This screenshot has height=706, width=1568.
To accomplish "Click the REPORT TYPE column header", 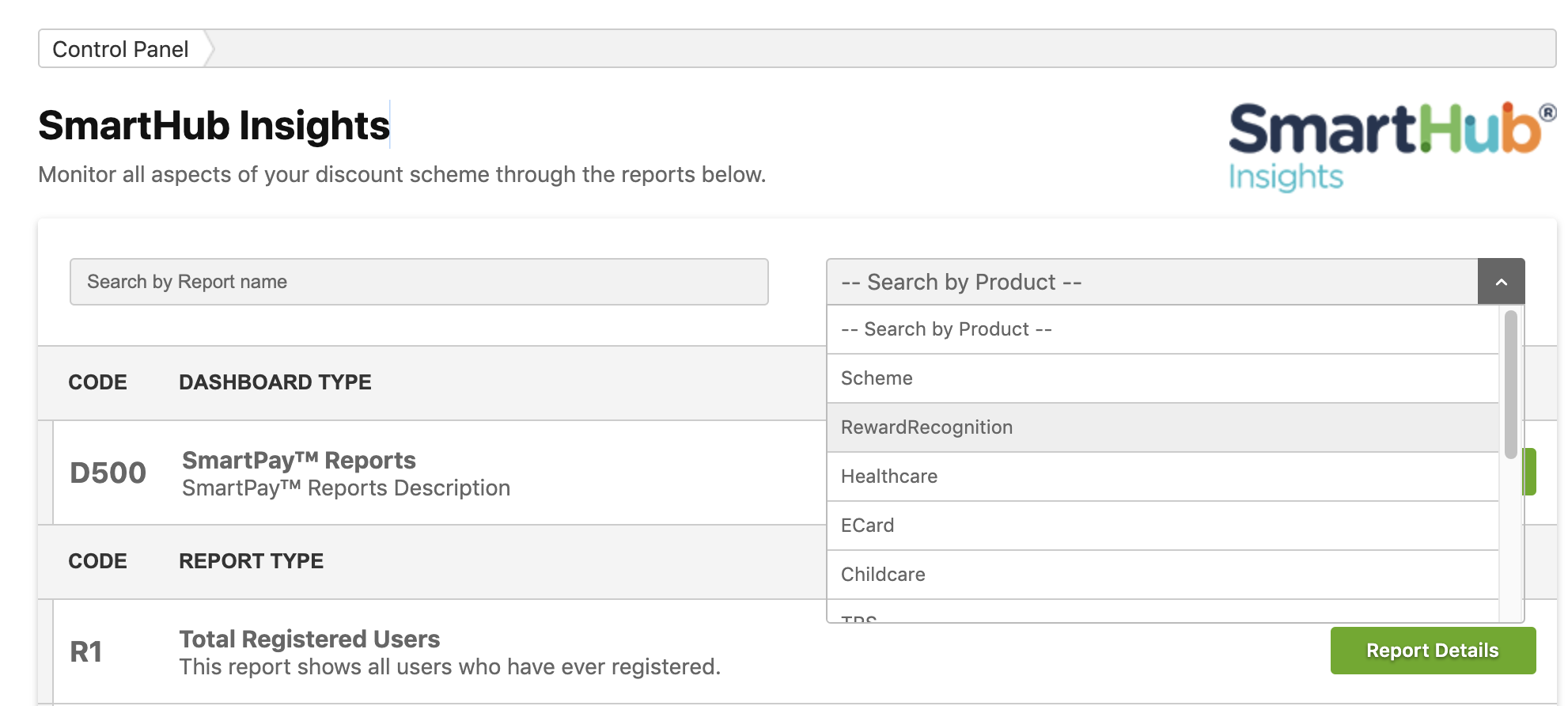I will 251,561.
